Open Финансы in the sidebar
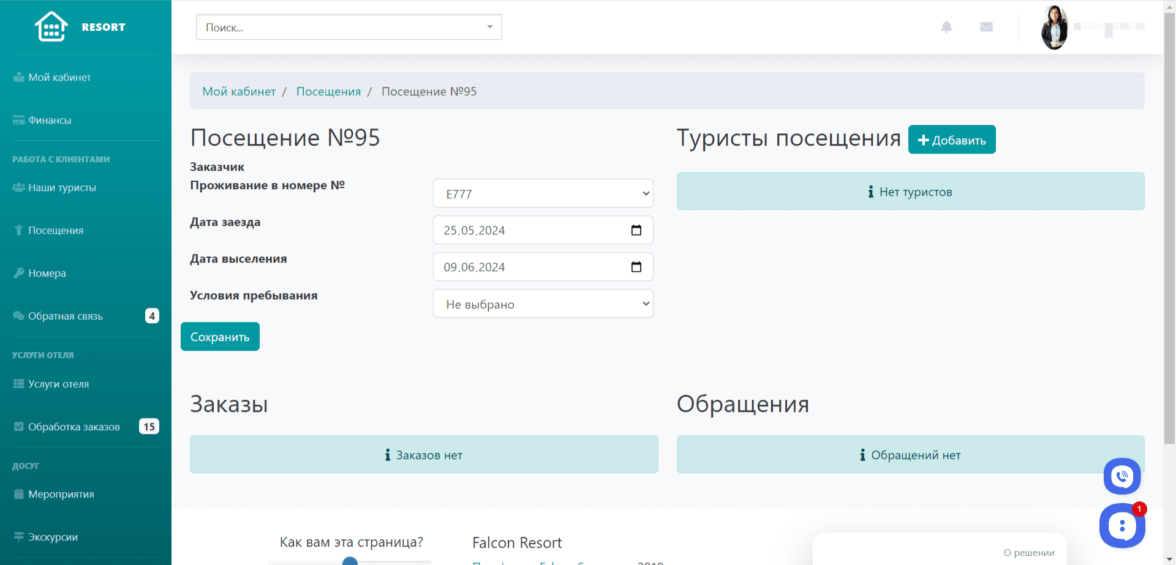1176x565 pixels. (49, 120)
